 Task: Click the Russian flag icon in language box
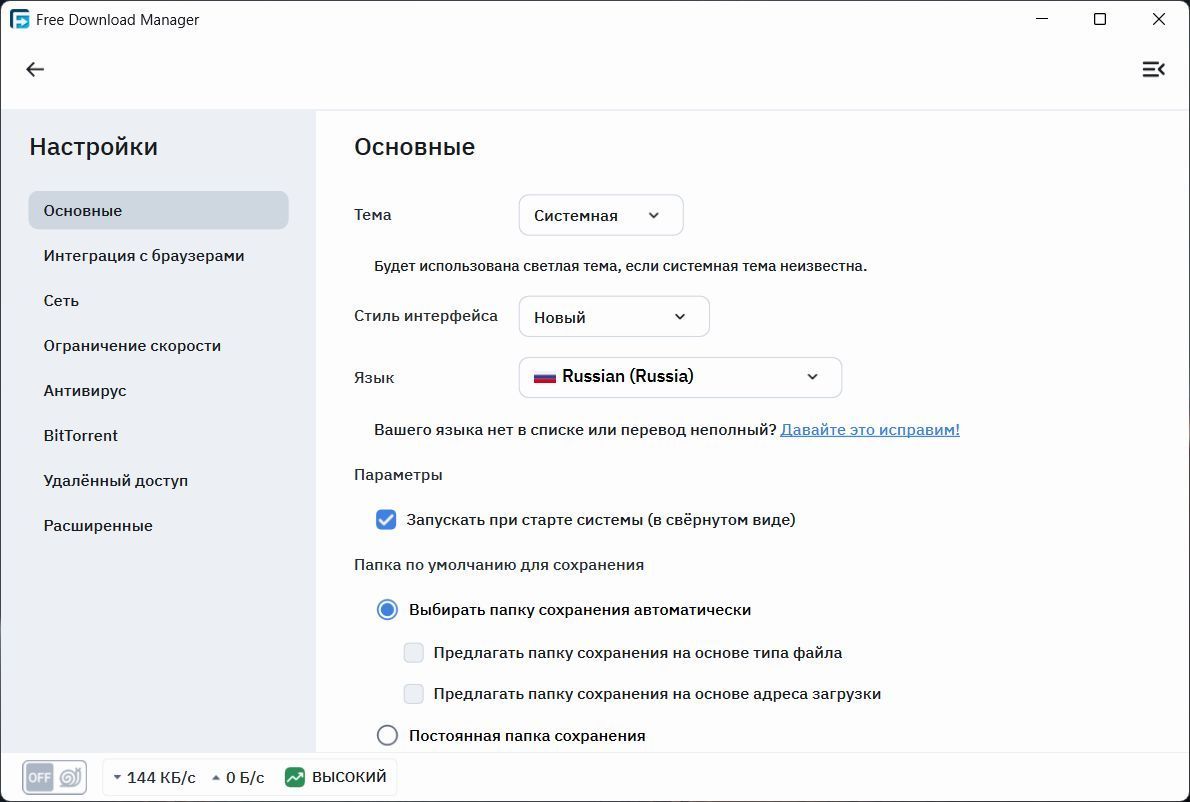(x=545, y=377)
